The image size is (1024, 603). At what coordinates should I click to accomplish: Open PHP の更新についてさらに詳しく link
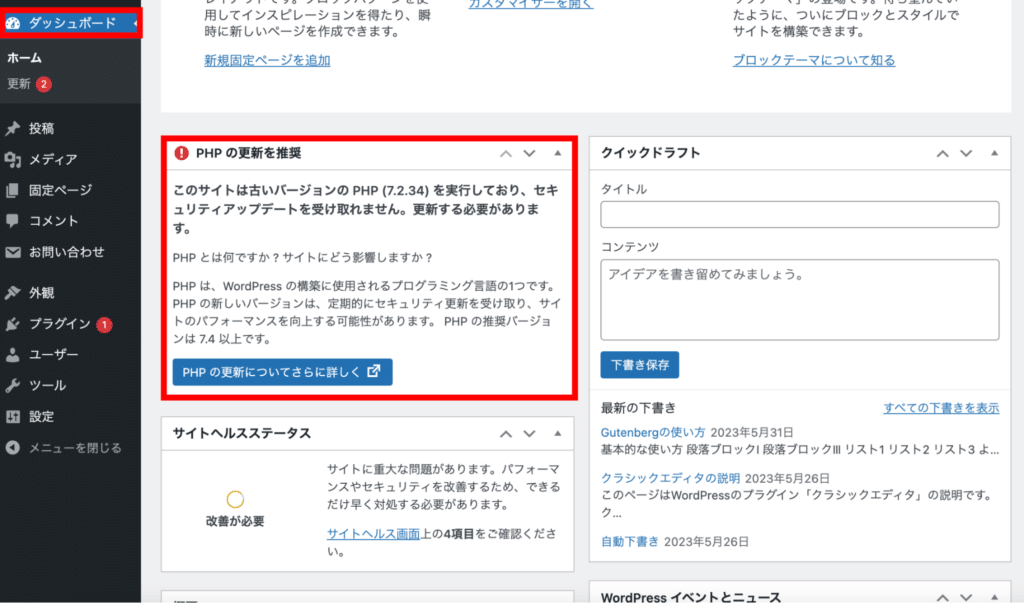click(x=281, y=372)
